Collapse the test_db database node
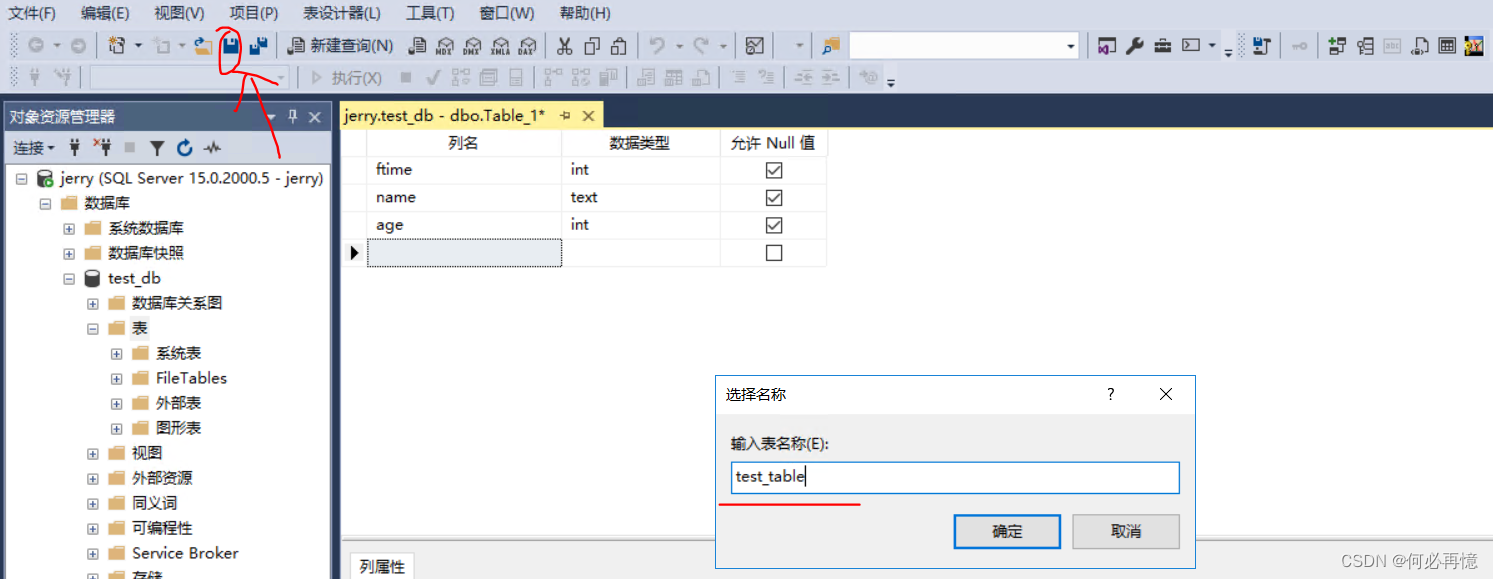 69,279
